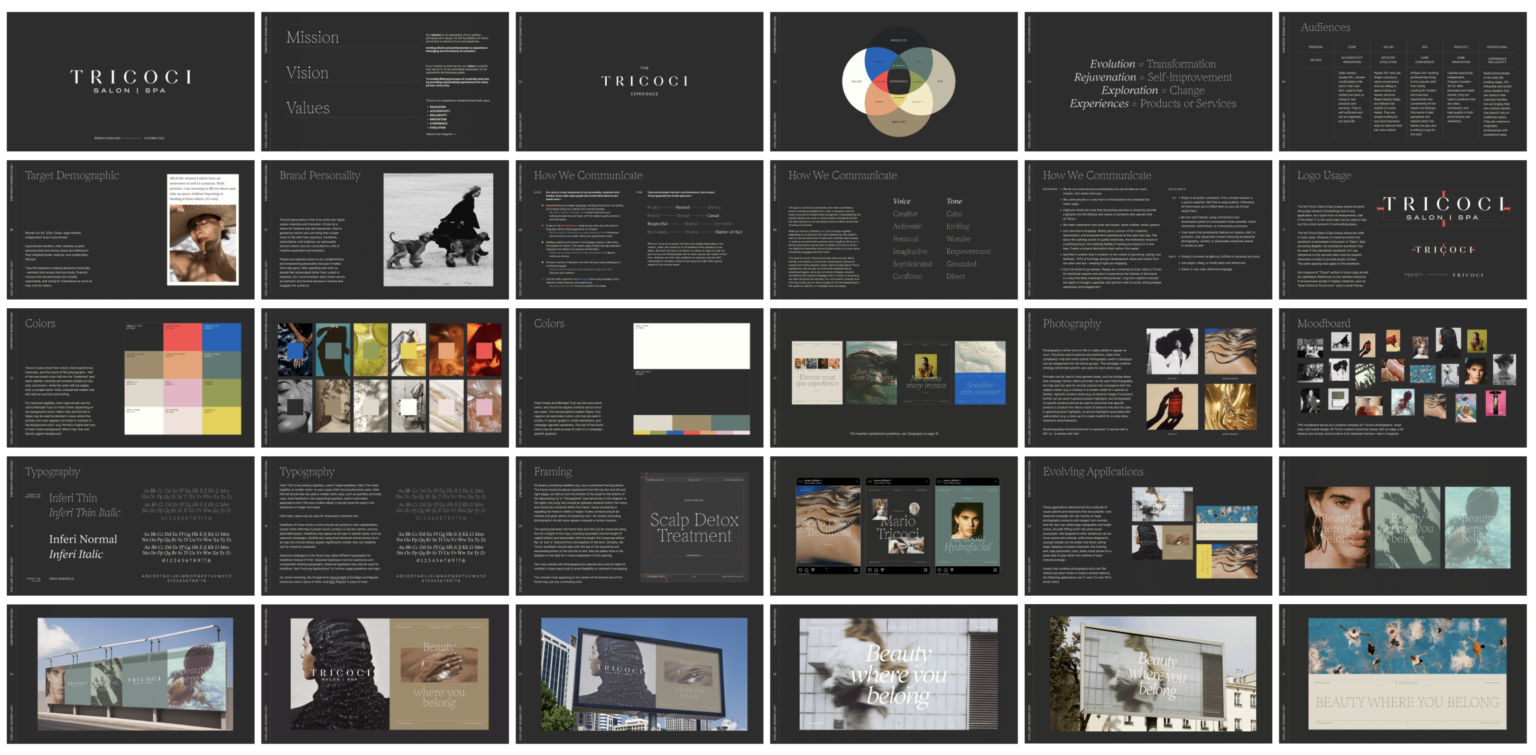
Task: Pick the yellow swatch in Colors palette
Action: pos(221,420)
